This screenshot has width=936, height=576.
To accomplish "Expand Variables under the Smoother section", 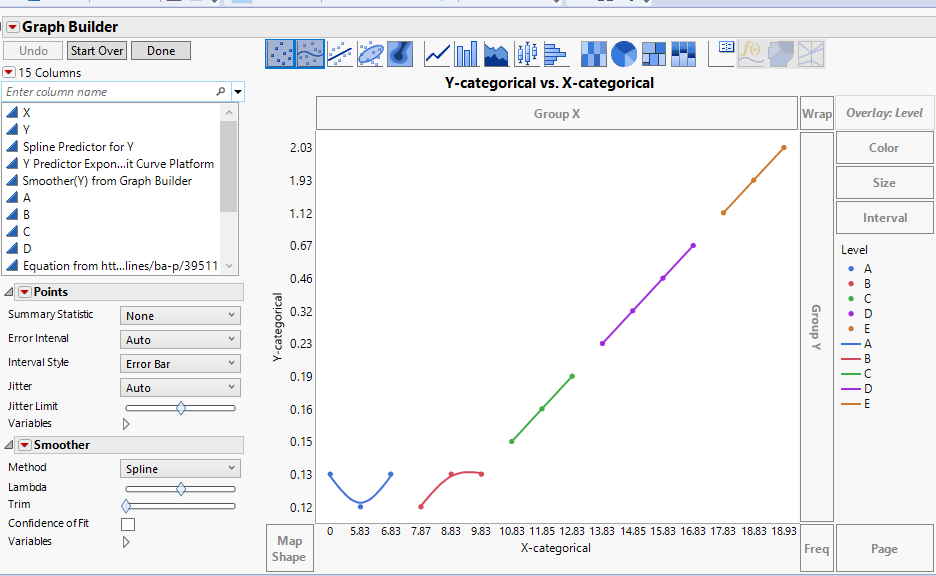I will [x=126, y=542].
